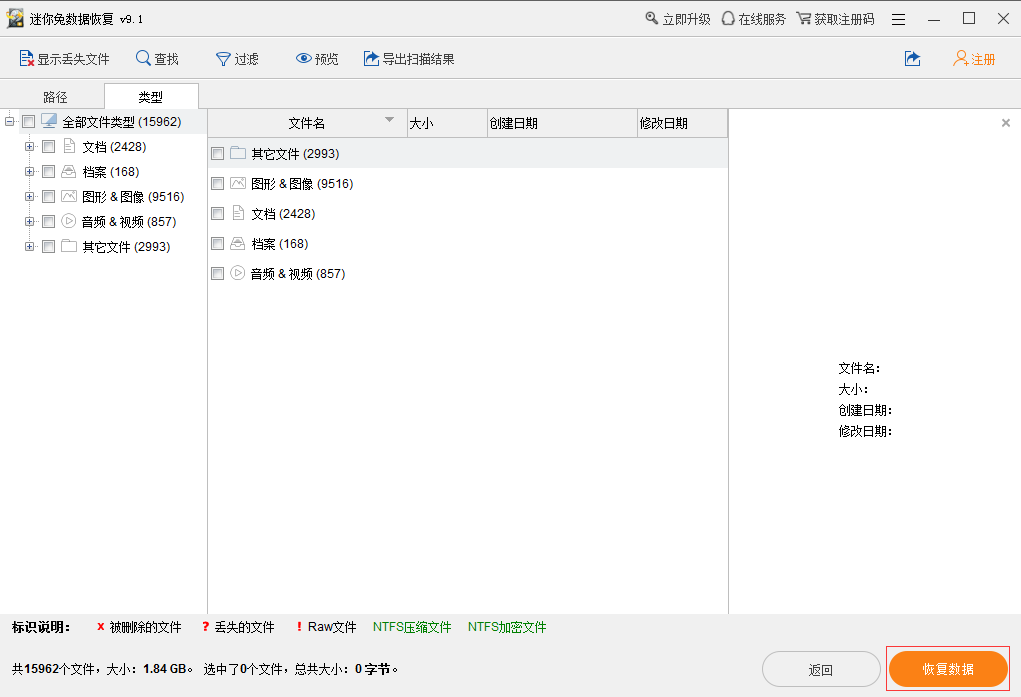
Task: Expand the 其它文件 (2993) tree node
Action: point(29,246)
